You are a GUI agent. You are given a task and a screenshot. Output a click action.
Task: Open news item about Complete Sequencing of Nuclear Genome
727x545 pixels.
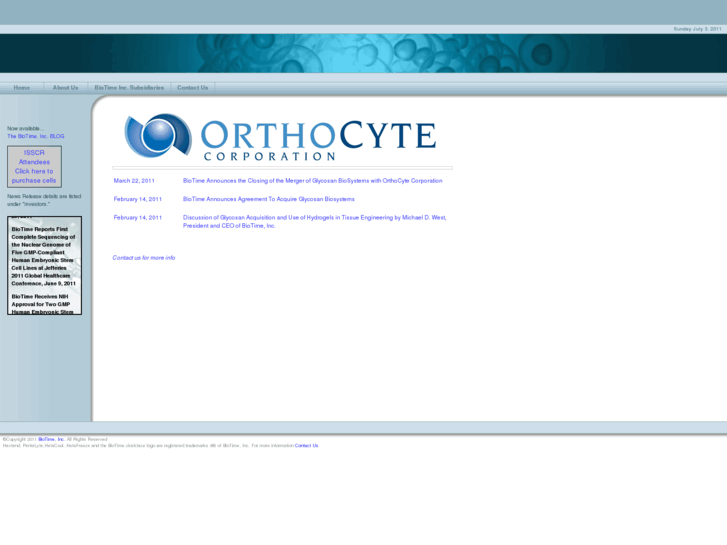43,256
